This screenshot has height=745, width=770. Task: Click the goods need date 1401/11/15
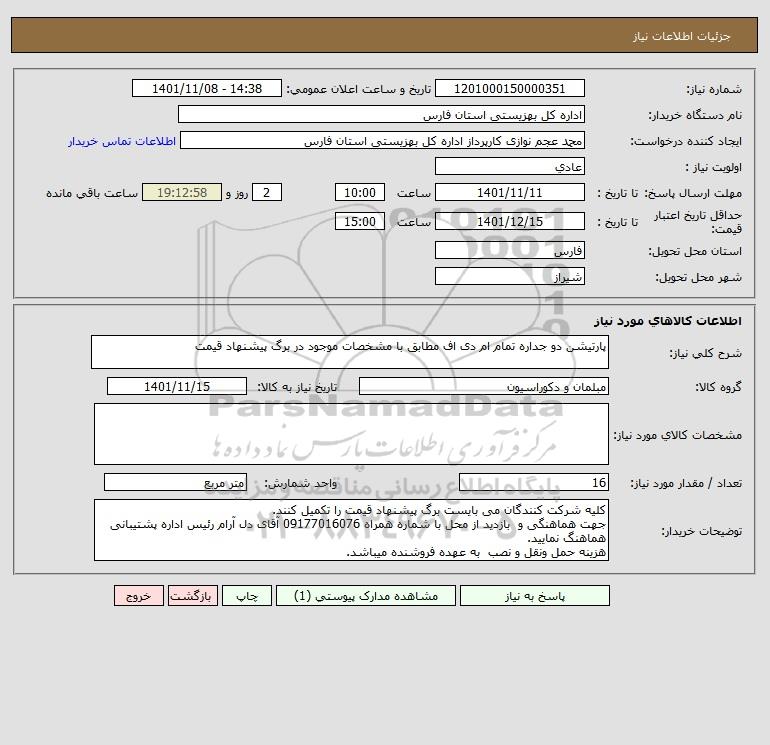point(177,386)
